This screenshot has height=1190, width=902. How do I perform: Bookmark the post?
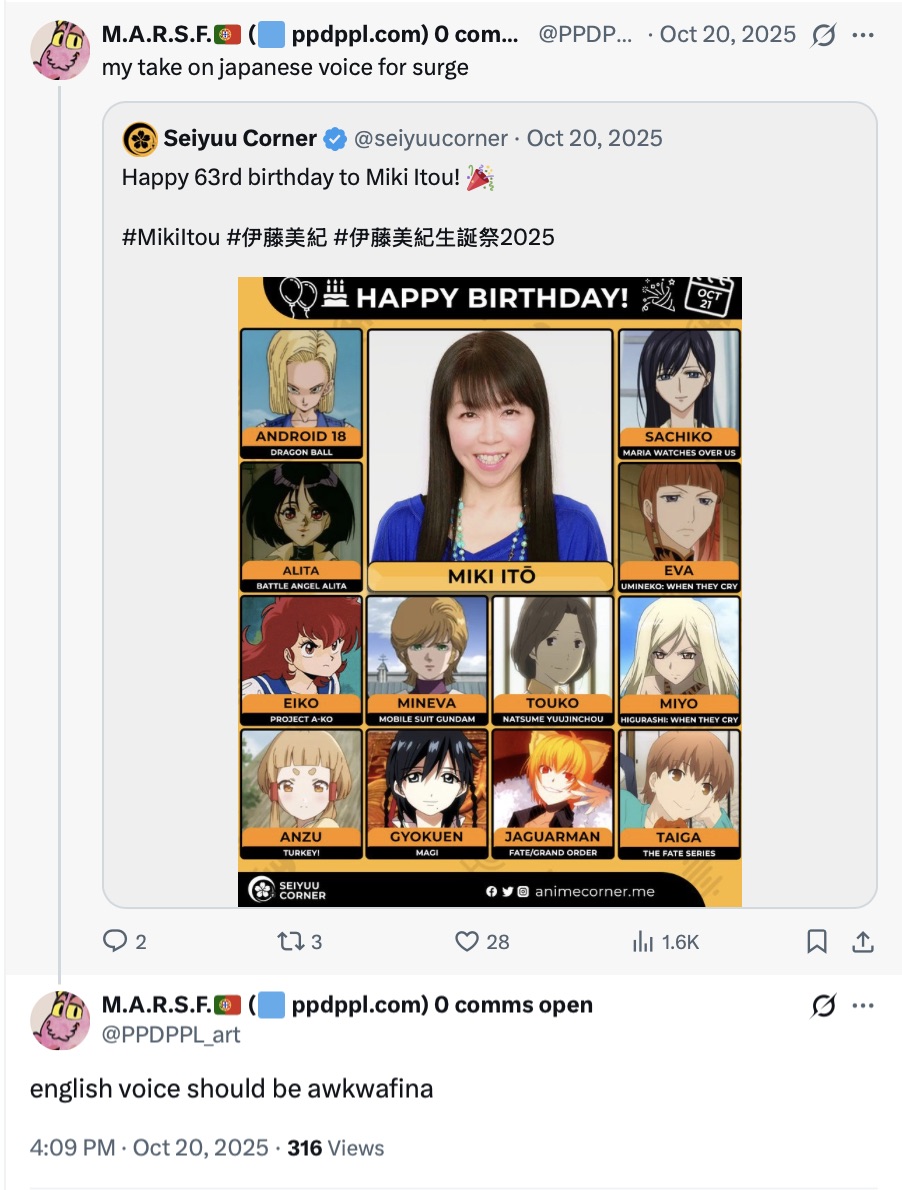(816, 942)
